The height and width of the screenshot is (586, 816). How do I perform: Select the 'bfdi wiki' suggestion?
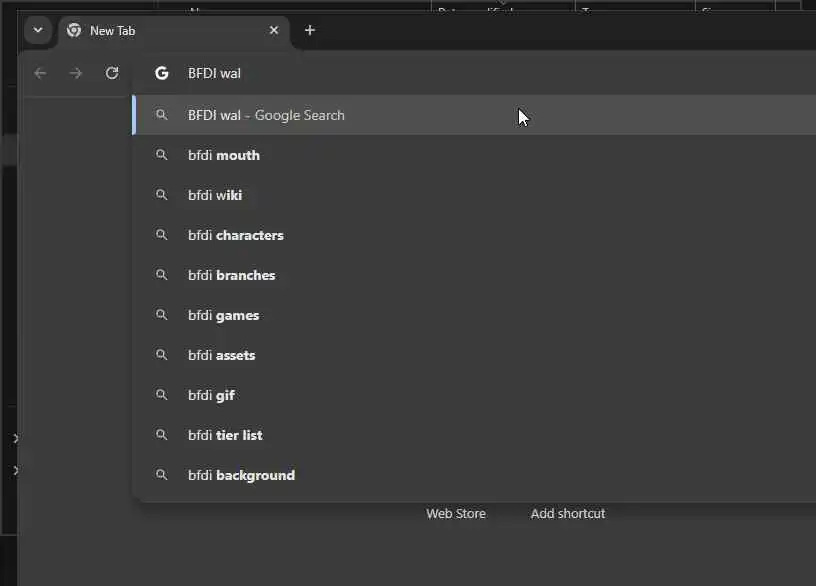click(215, 195)
